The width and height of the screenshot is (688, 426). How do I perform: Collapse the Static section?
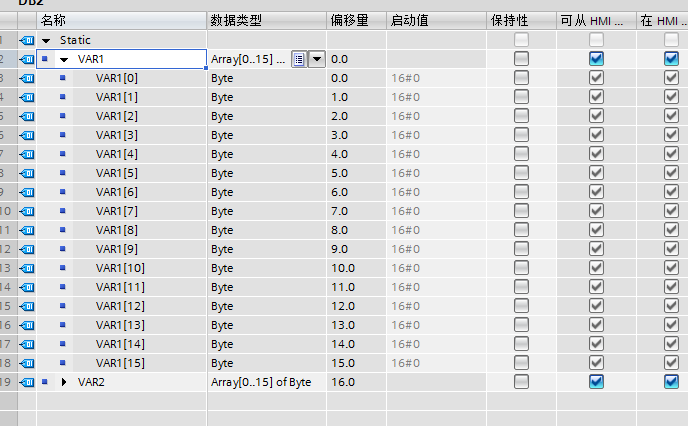click(x=46, y=41)
